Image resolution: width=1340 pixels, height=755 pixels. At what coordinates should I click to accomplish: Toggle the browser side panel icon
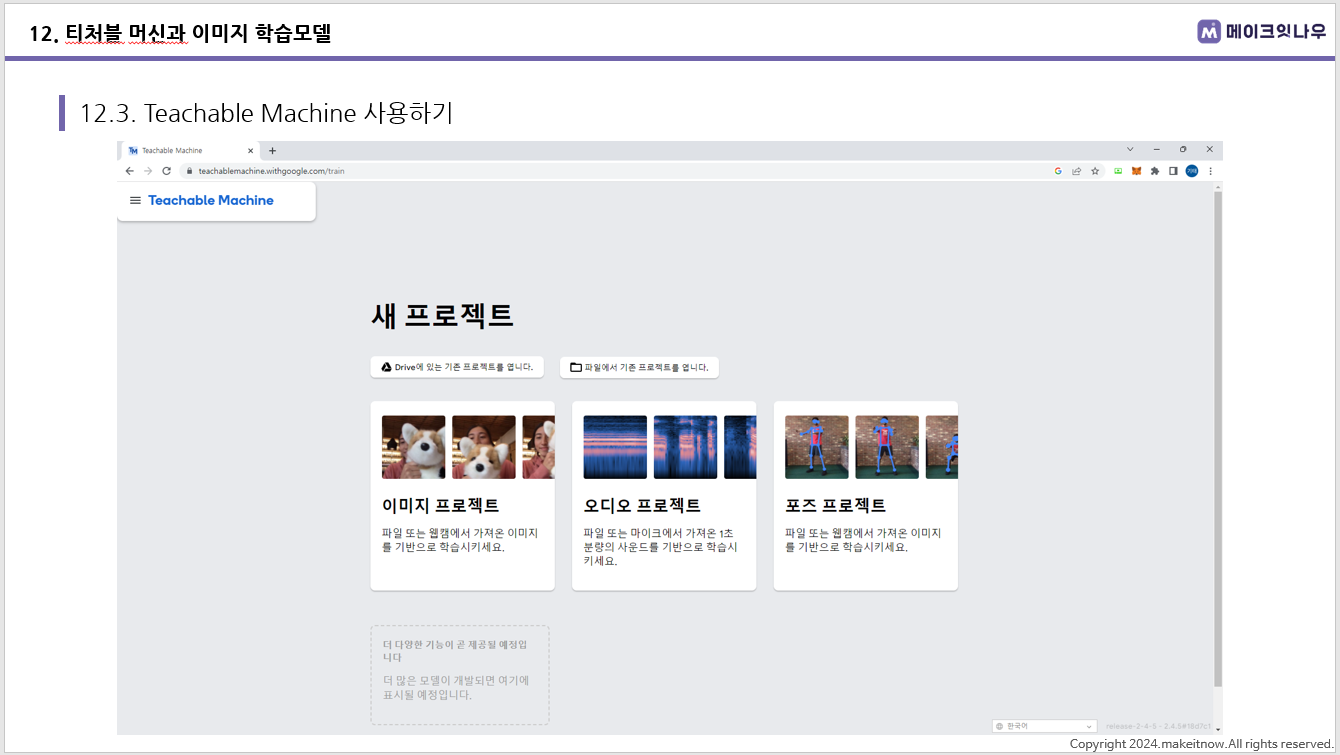click(x=1173, y=171)
